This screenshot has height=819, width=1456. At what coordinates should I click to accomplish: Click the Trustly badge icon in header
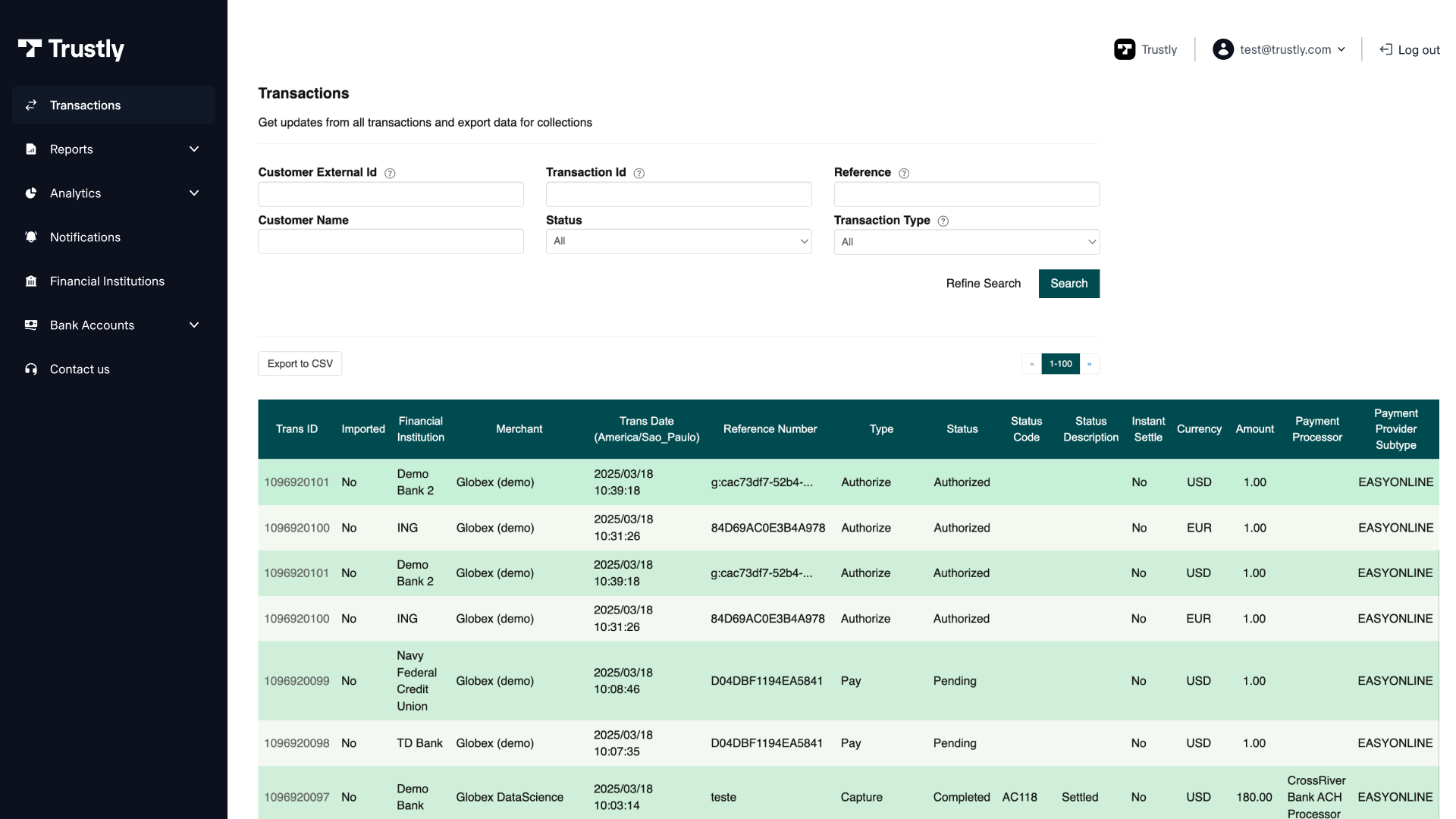(1125, 49)
